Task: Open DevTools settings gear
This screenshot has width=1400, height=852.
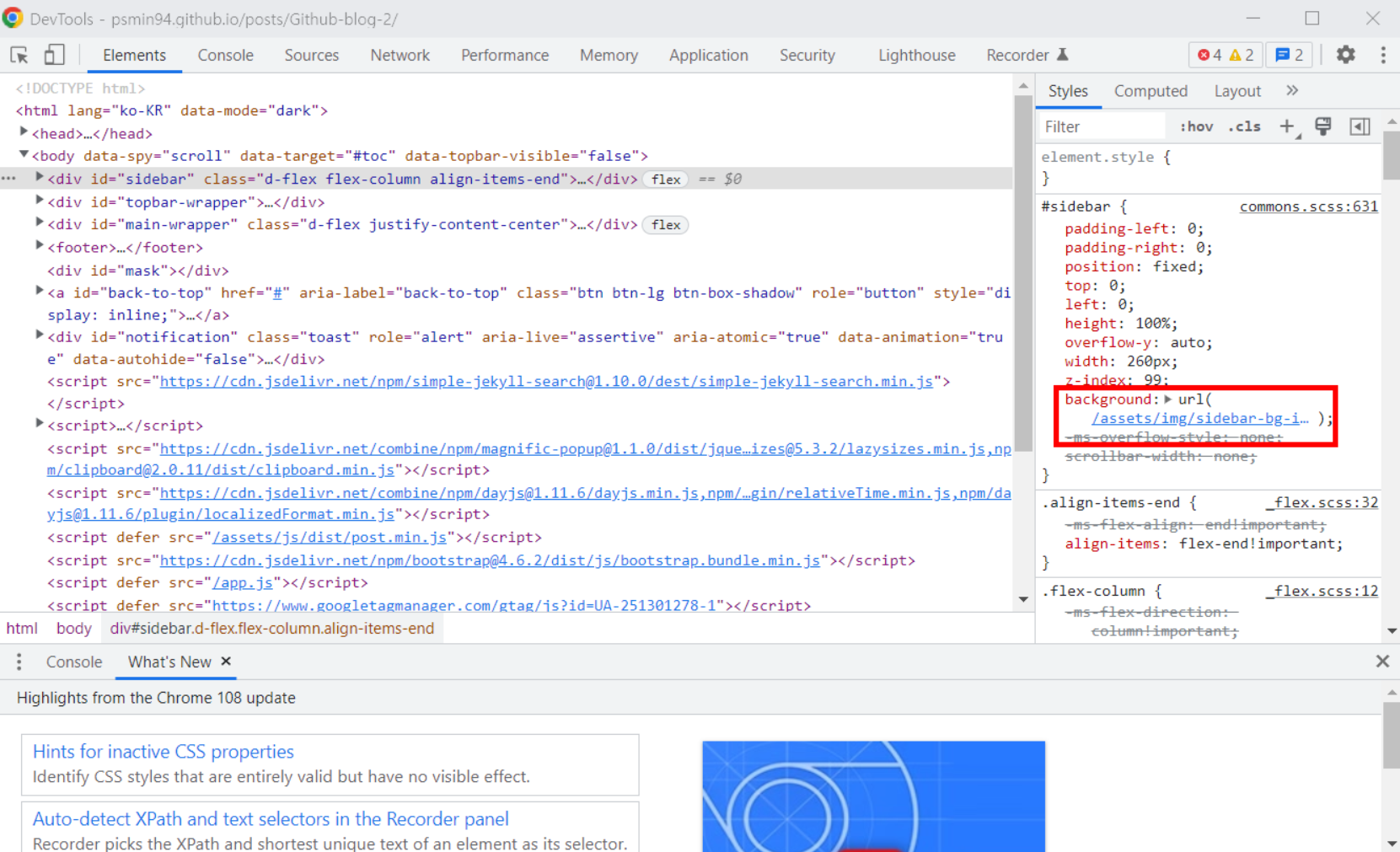Action: point(1346,55)
